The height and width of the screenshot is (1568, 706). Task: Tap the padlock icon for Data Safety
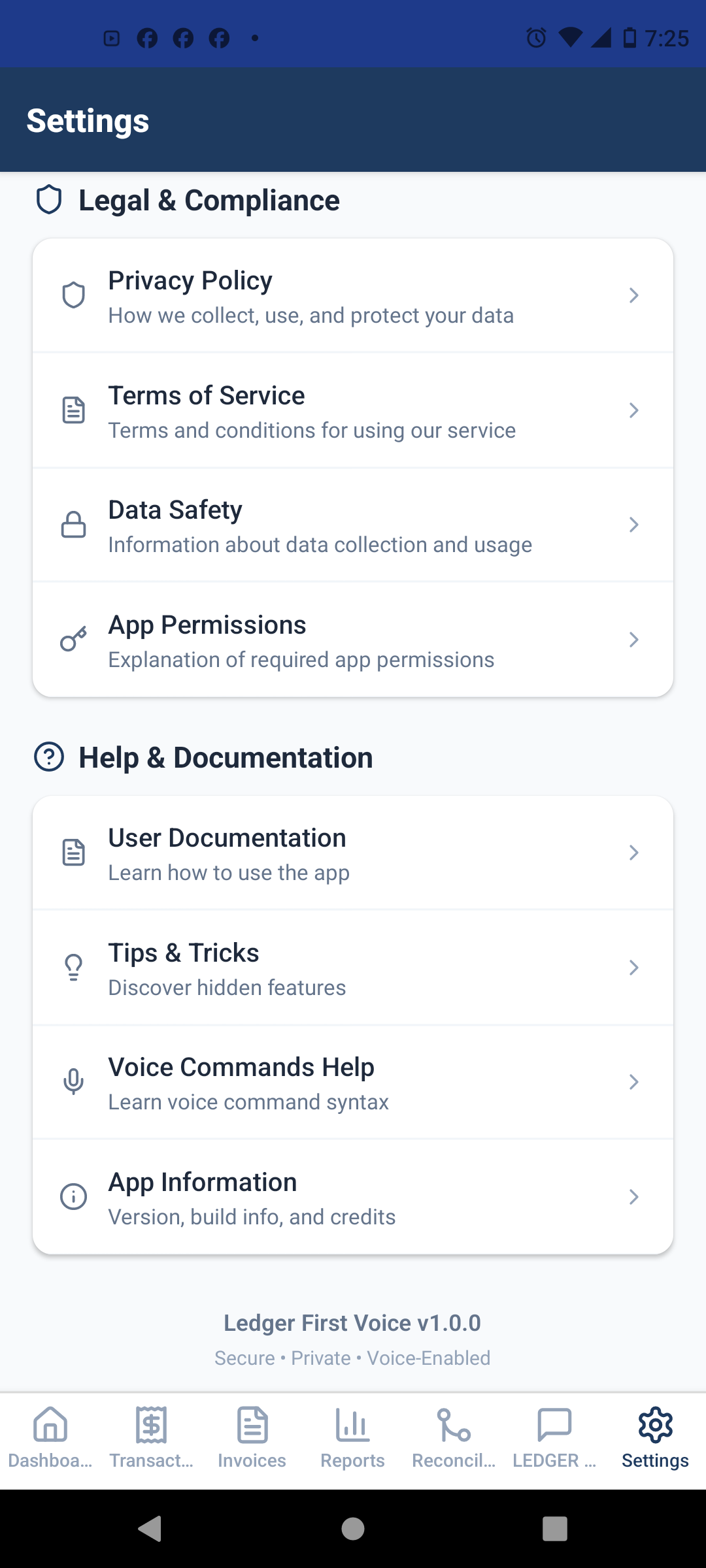pyautogui.click(x=73, y=525)
